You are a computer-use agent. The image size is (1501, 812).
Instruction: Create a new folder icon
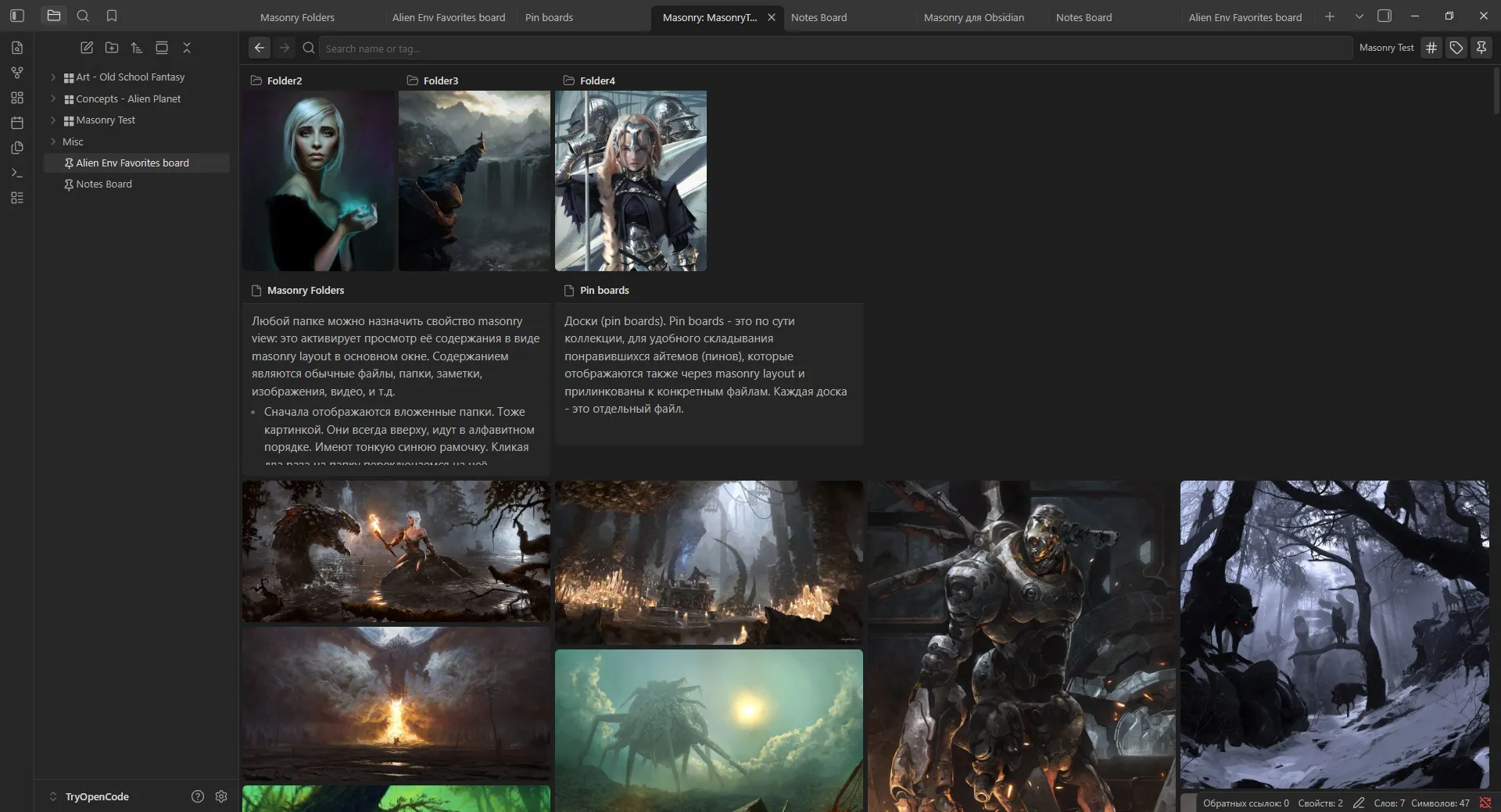[x=112, y=48]
